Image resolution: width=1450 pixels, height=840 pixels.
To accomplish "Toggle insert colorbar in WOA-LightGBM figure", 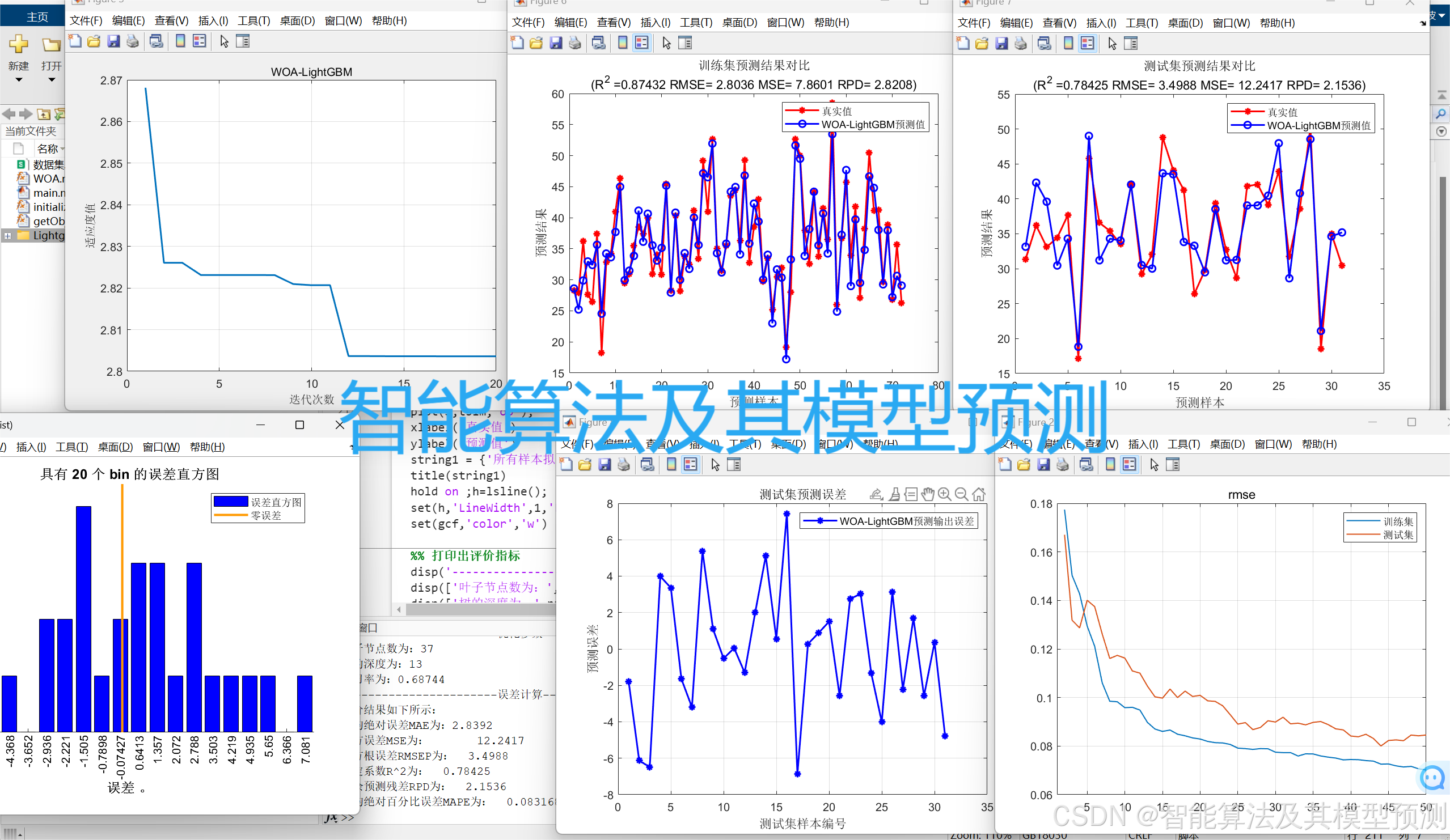I will pos(180,41).
